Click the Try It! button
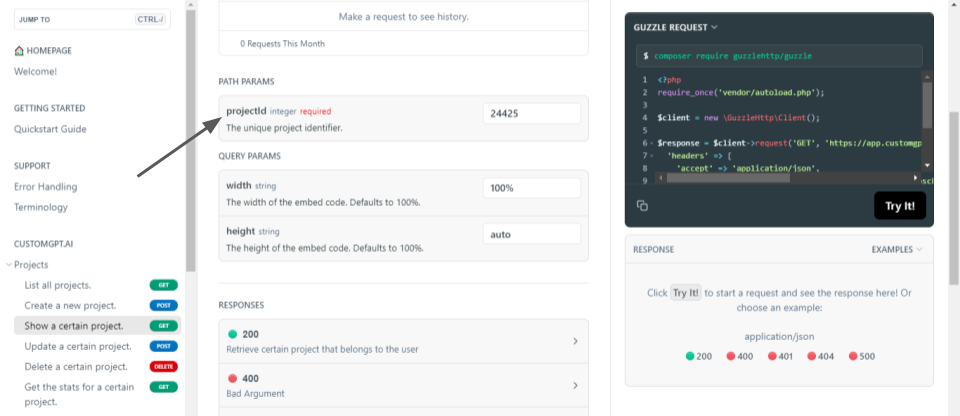This screenshot has height=416, width=960. [x=900, y=206]
